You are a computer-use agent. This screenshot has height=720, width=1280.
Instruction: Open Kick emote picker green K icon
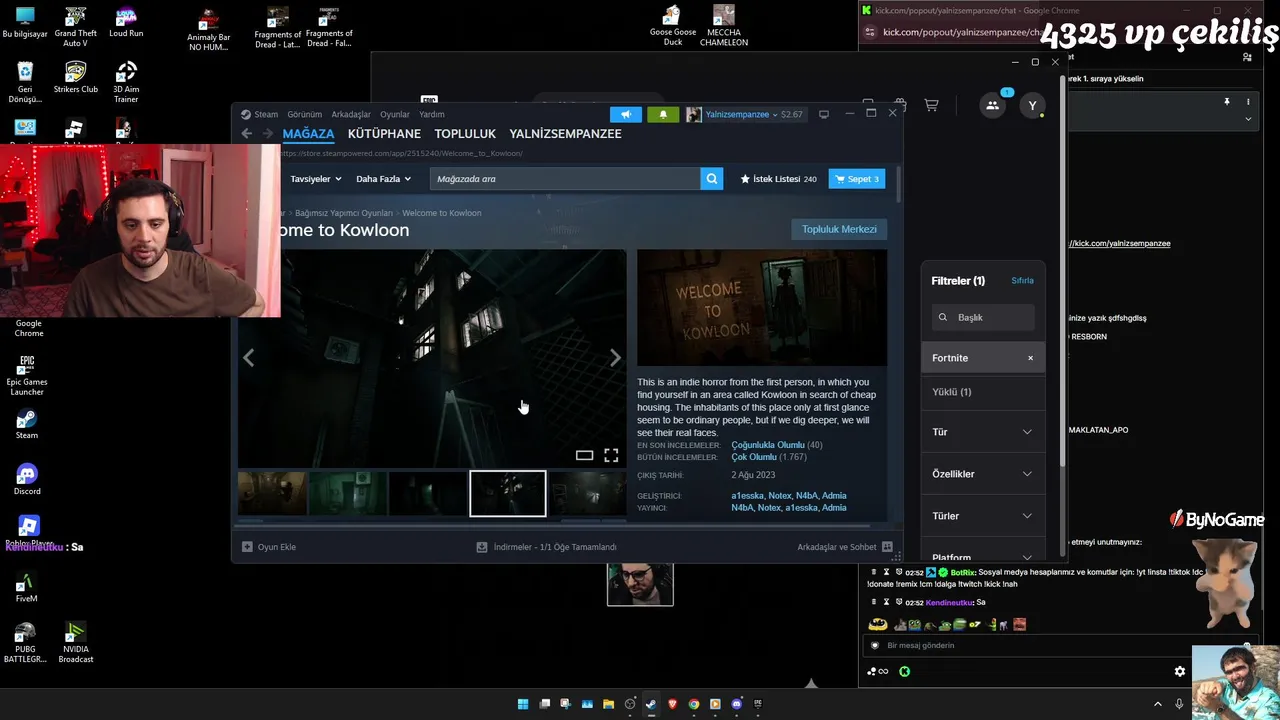point(905,672)
